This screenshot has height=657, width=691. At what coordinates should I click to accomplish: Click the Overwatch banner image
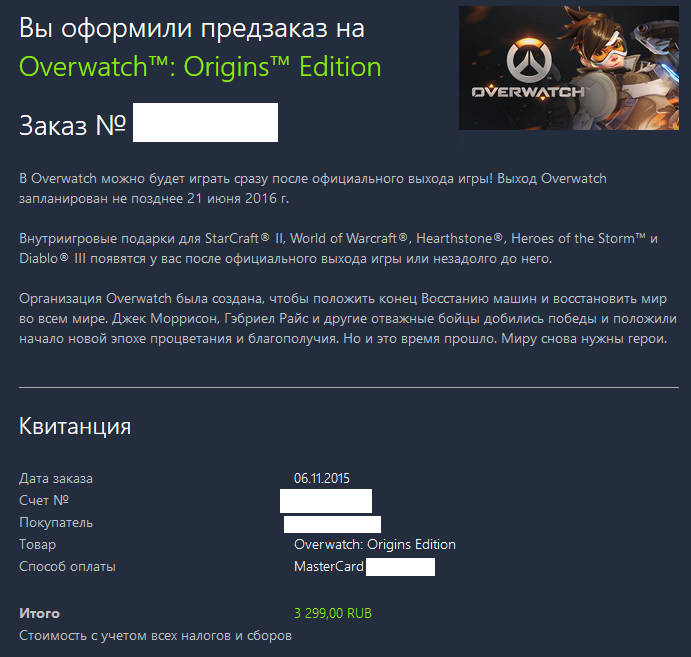click(x=568, y=67)
